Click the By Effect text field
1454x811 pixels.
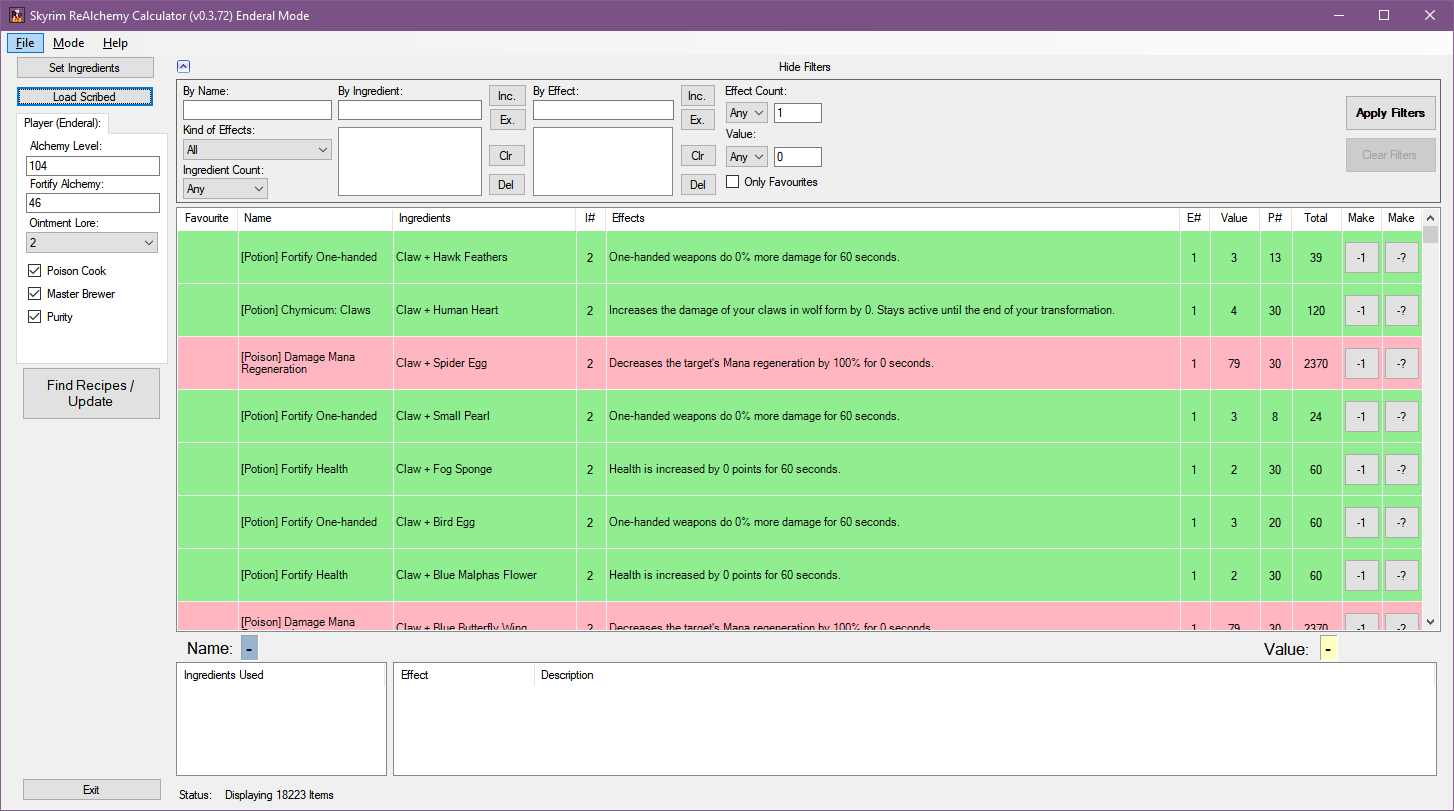pyautogui.click(x=603, y=110)
